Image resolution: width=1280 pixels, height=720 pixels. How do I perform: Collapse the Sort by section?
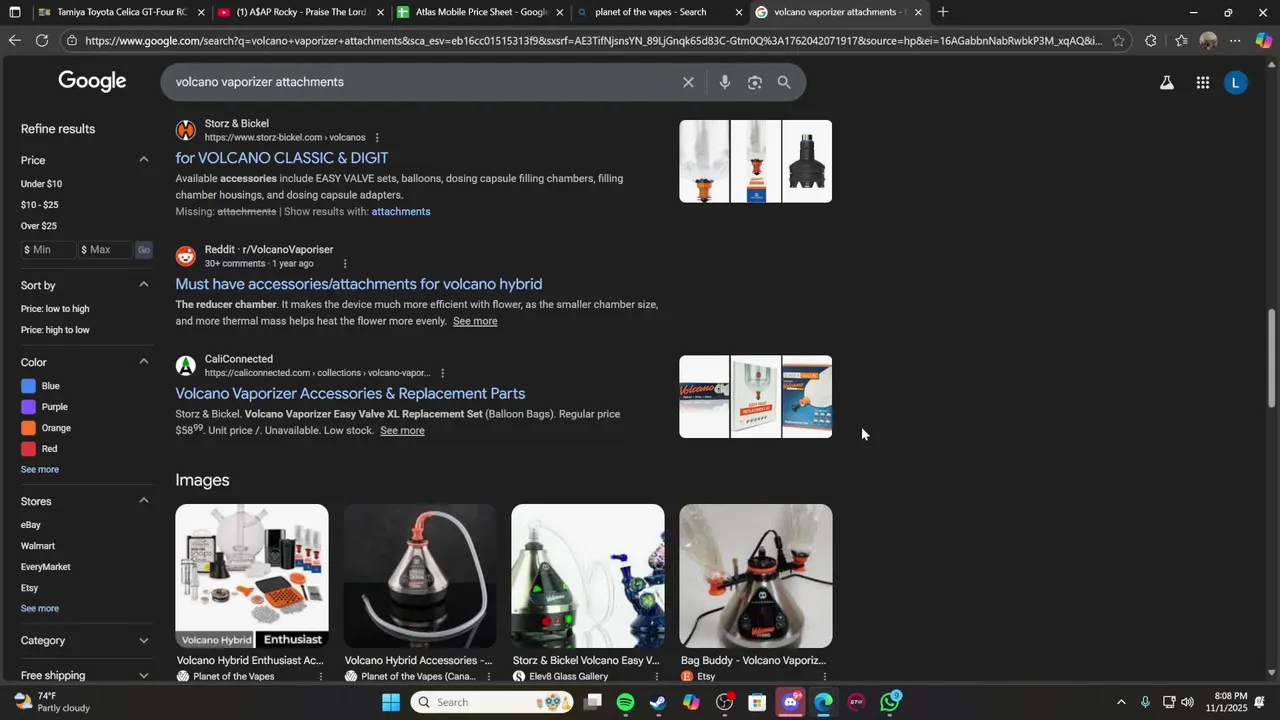pos(143,285)
